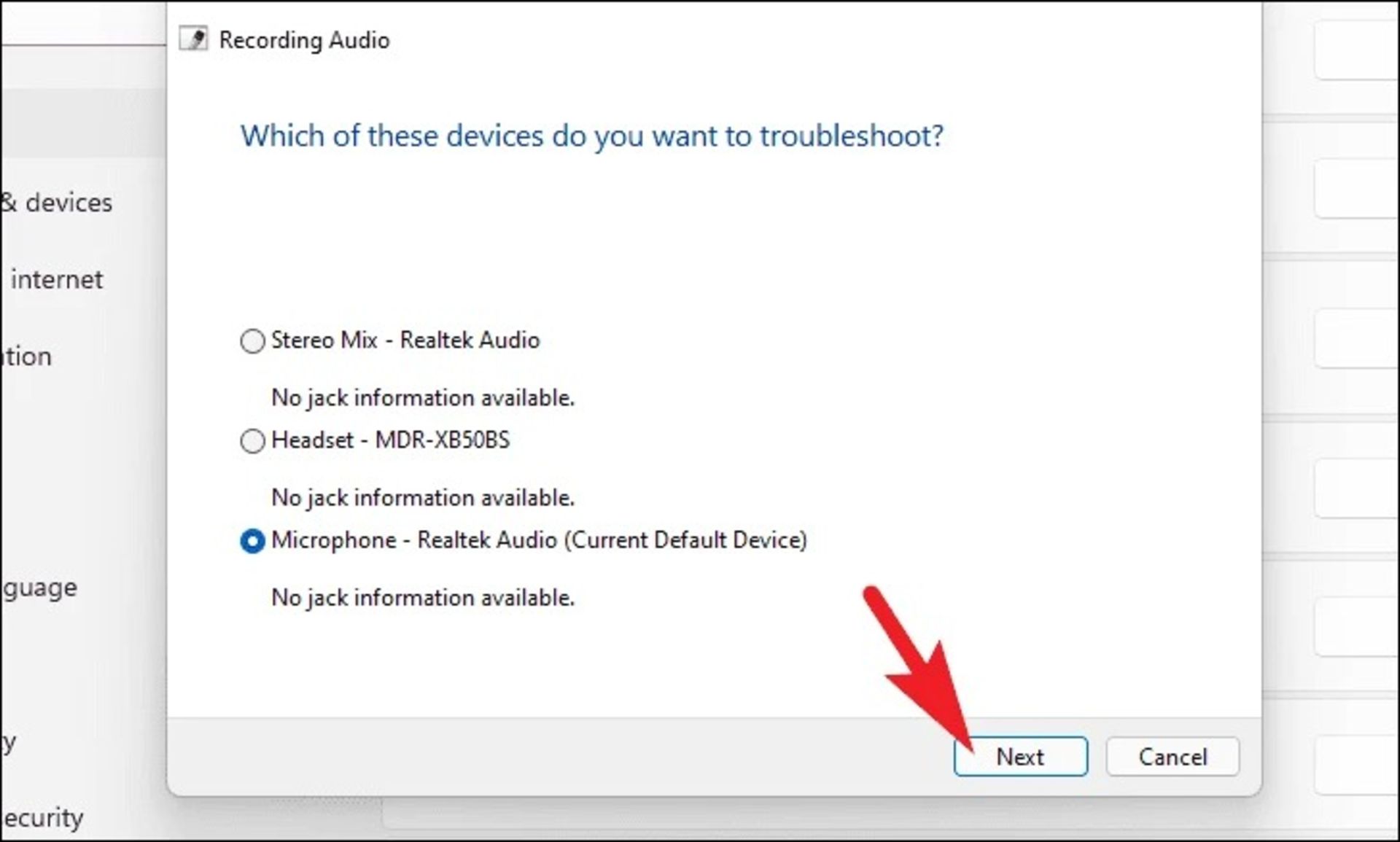Choose the Headset MDR-XB50BS radio button

click(252, 441)
